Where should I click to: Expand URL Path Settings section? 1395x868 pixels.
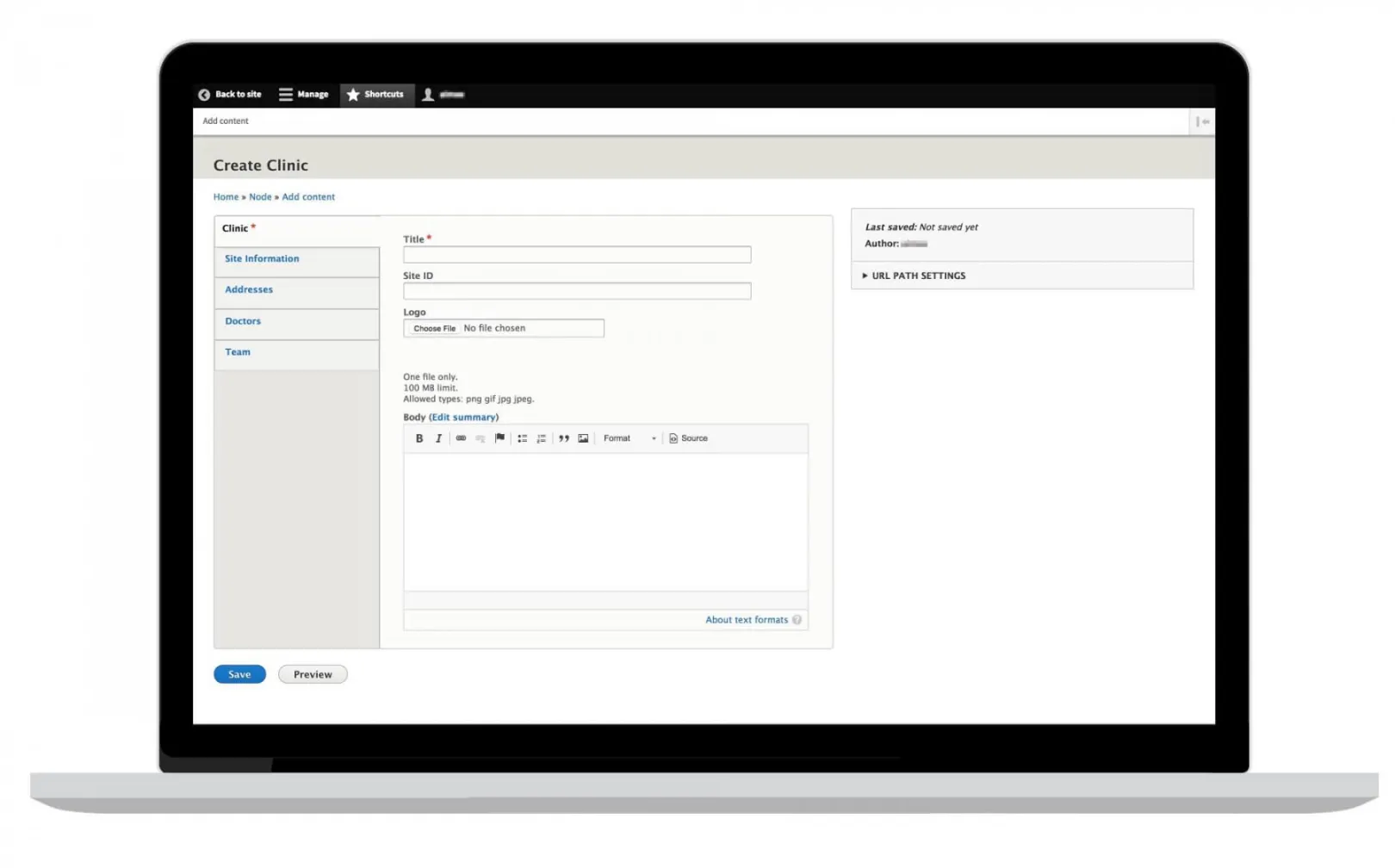tap(918, 276)
